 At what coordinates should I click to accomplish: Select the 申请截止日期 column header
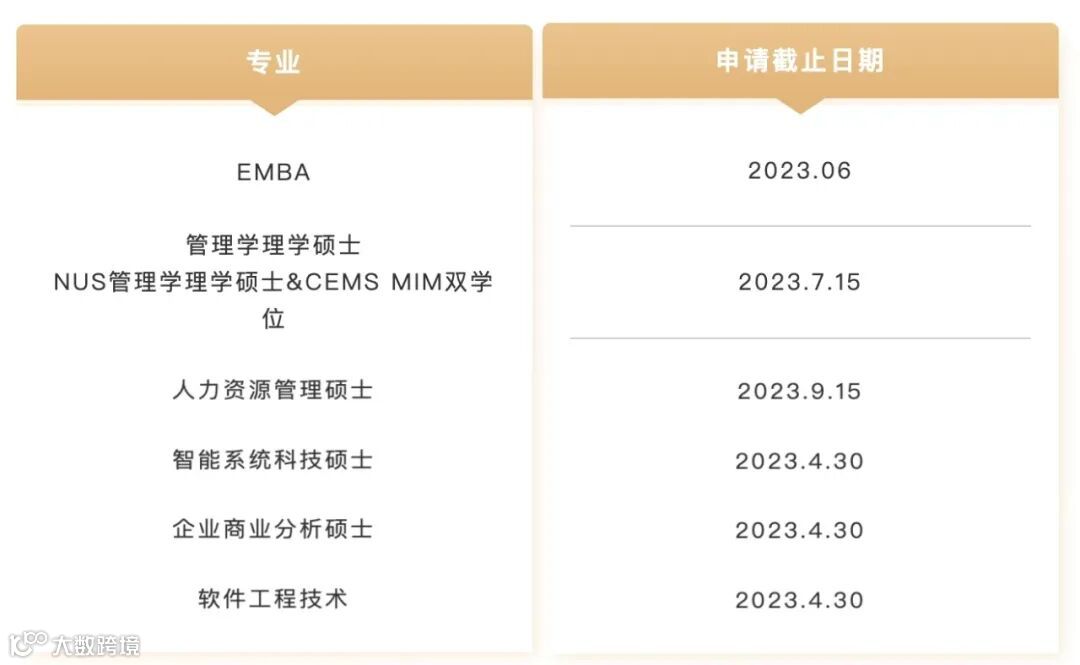(x=800, y=61)
